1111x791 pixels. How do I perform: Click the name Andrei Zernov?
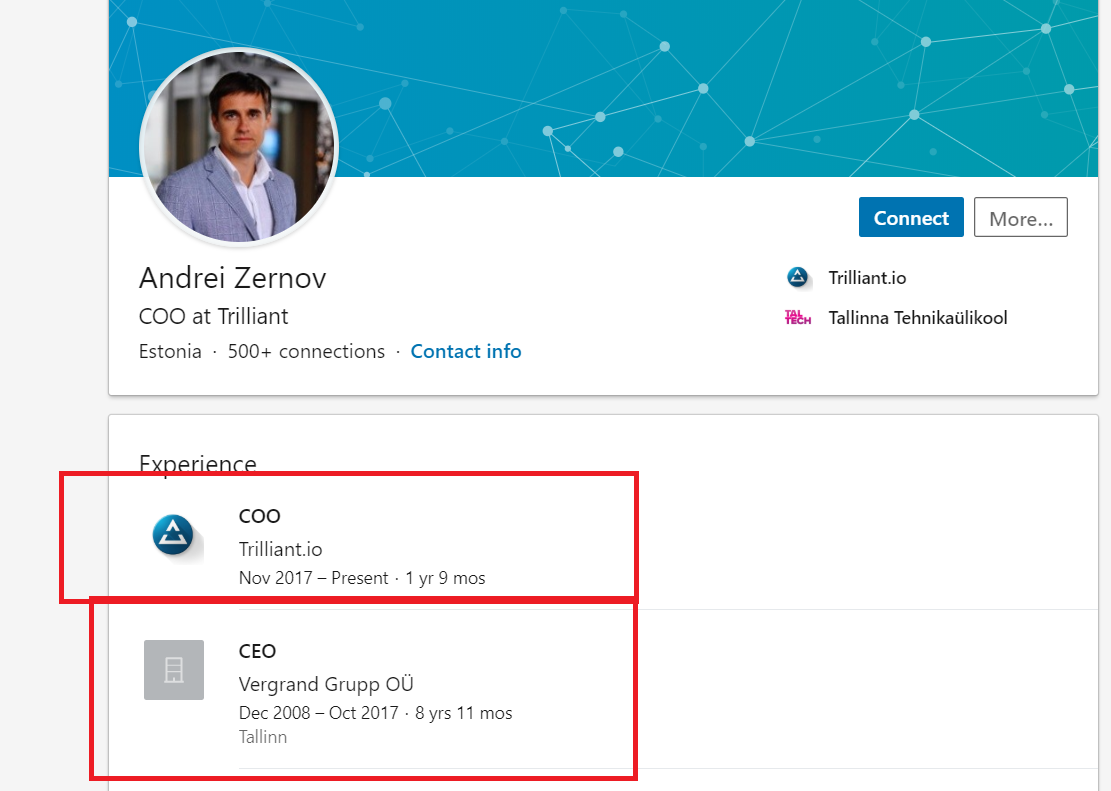click(232, 278)
